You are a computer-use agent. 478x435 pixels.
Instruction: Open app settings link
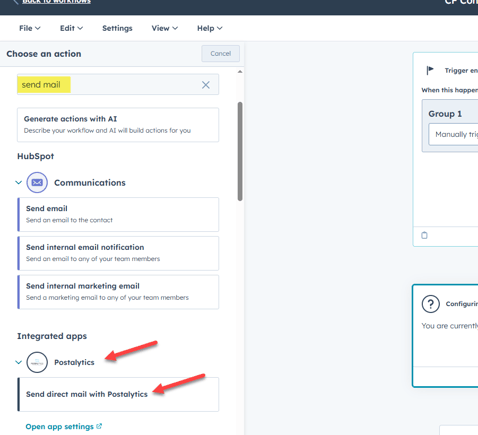click(60, 426)
